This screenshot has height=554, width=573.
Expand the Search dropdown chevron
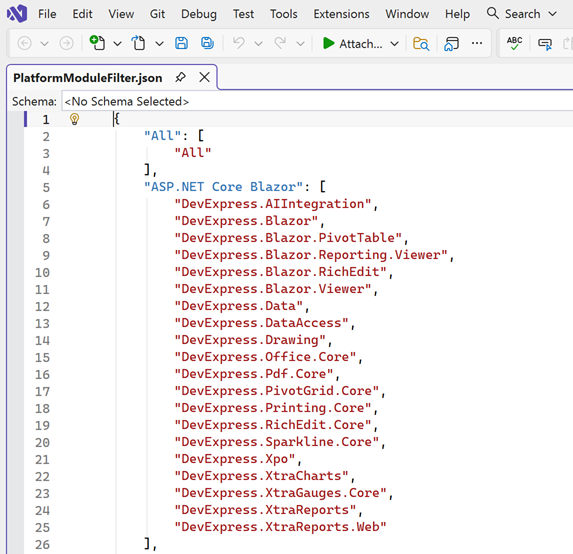click(x=553, y=14)
